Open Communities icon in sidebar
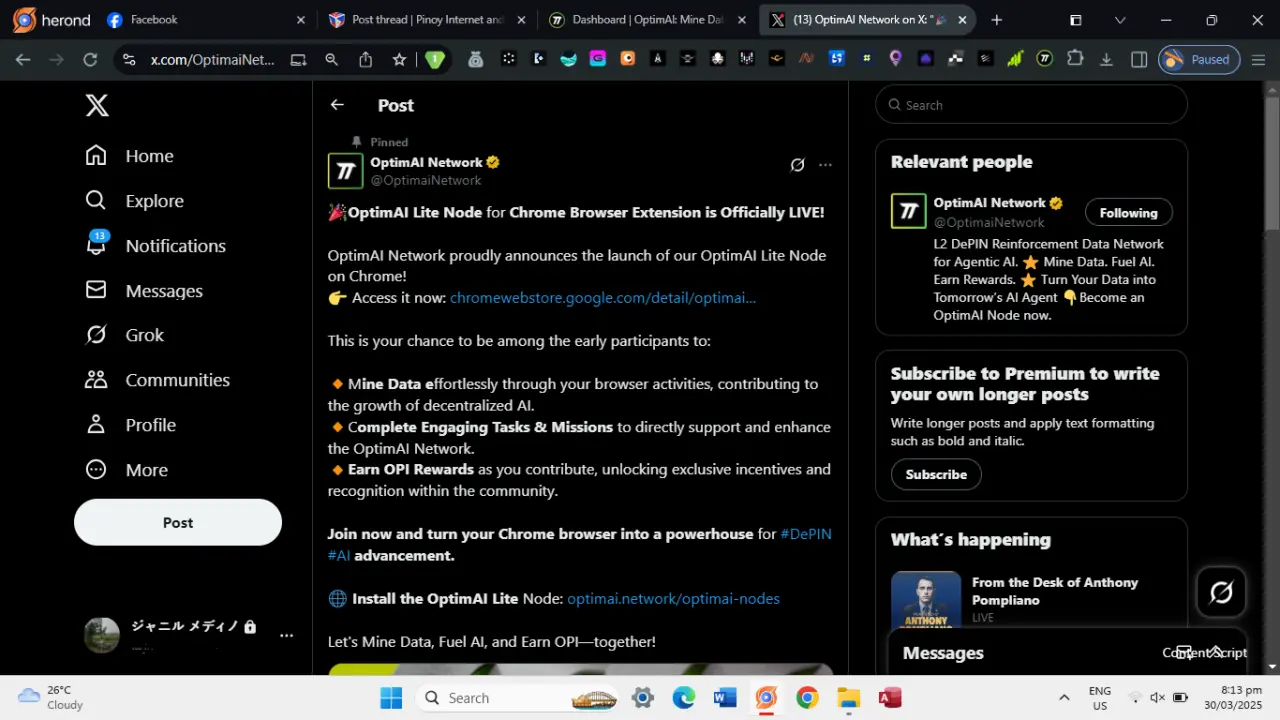Image resolution: width=1280 pixels, height=720 pixels. (x=96, y=380)
